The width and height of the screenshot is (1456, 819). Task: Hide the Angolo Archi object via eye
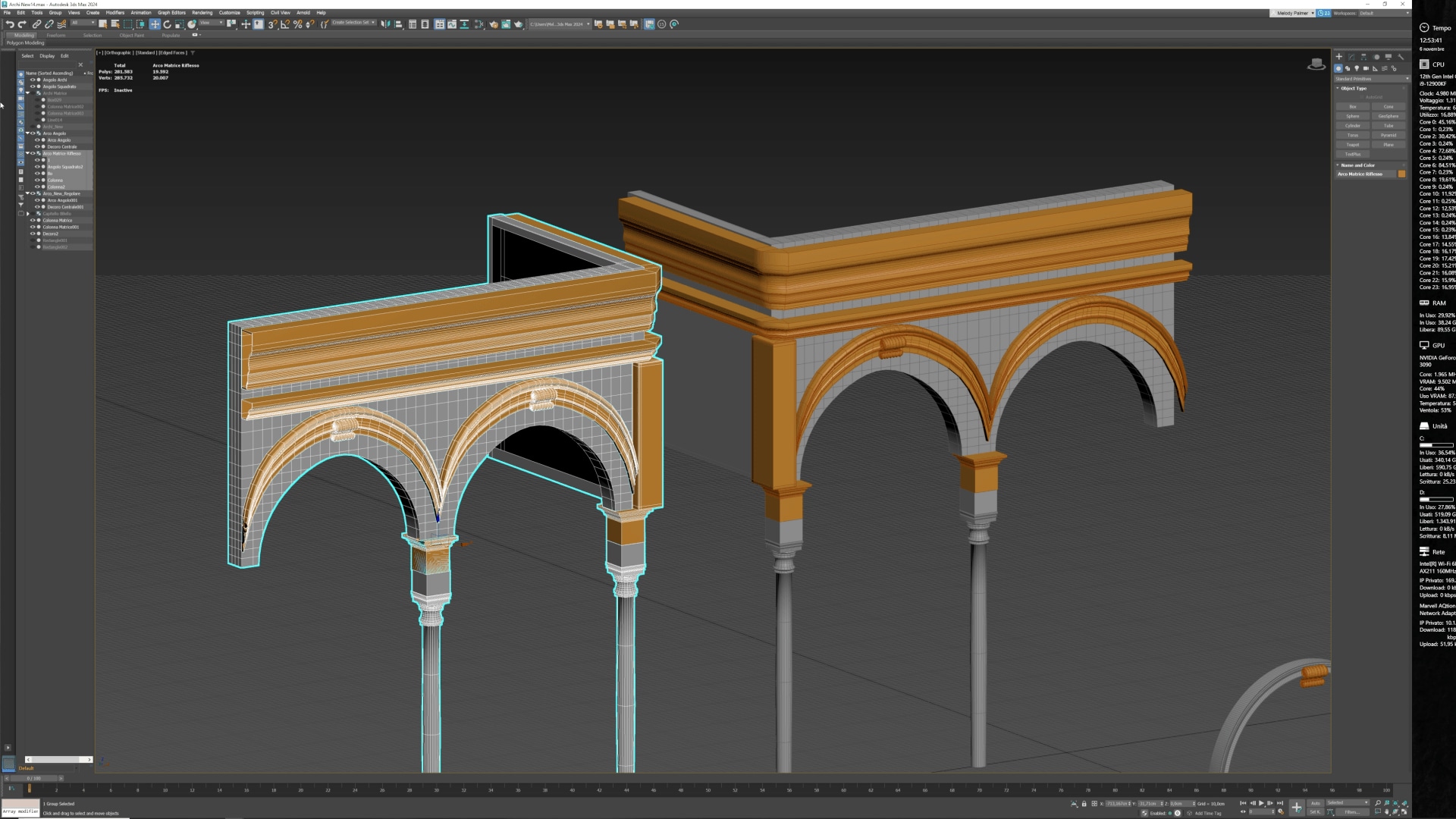tap(33, 80)
